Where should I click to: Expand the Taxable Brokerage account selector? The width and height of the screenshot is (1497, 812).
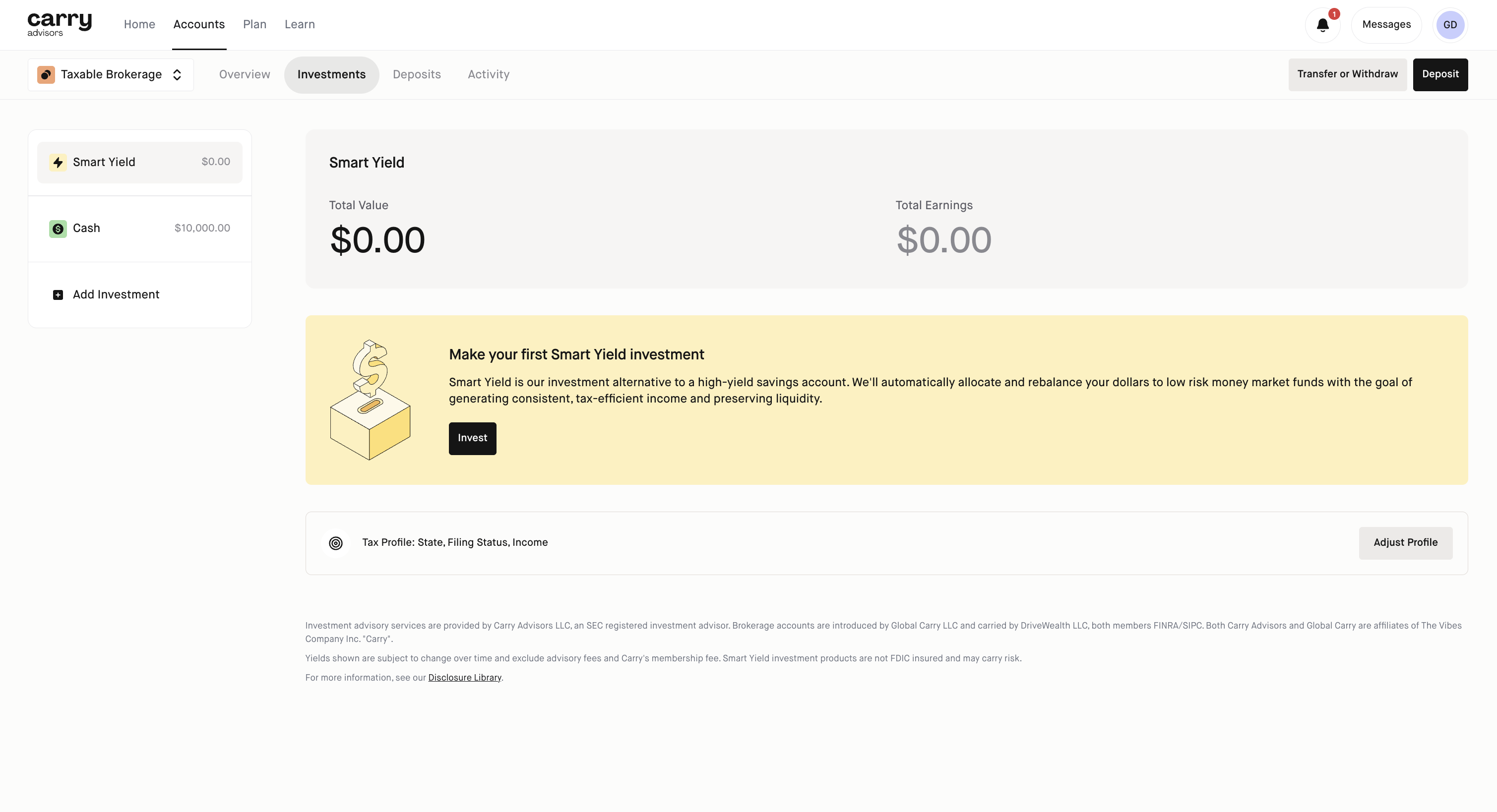pyautogui.click(x=111, y=75)
